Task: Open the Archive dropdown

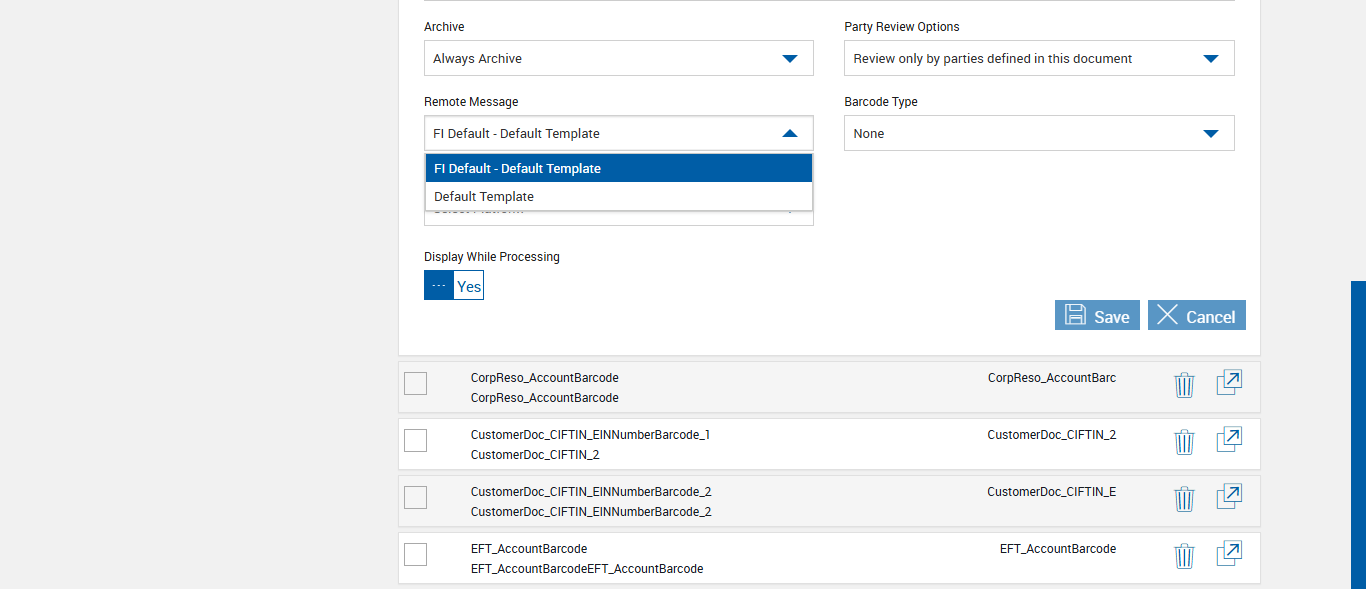Action: click(x=618, y=59)
